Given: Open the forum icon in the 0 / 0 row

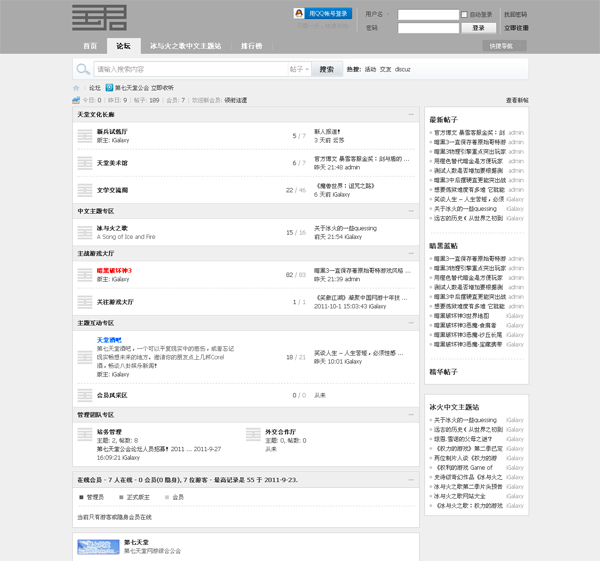Looking at the screenshot, I should click(x=85, y=395).
